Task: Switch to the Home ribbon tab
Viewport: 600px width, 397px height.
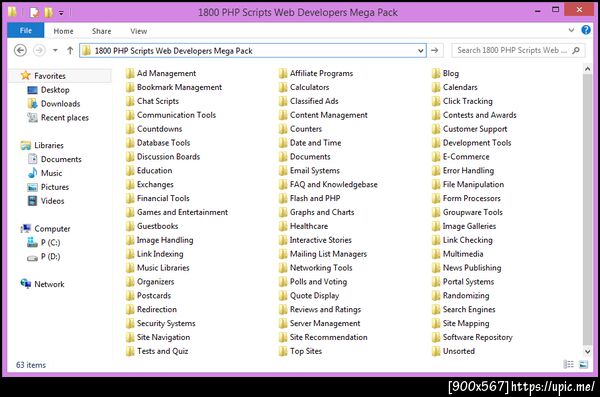Action: (64, 31)
